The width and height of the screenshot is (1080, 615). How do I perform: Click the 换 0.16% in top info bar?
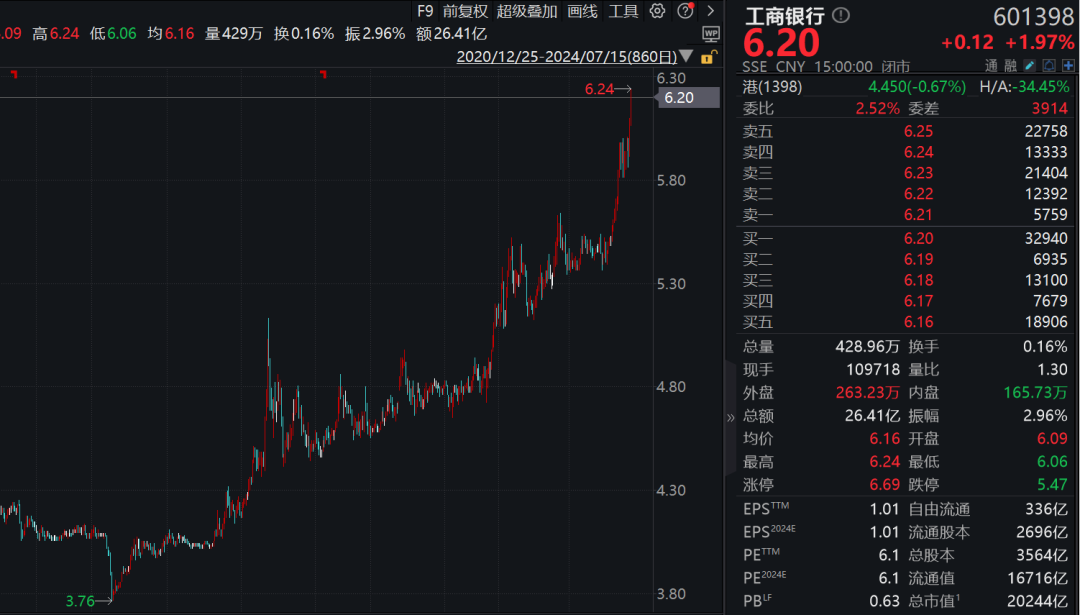click(x=304, y=34)
